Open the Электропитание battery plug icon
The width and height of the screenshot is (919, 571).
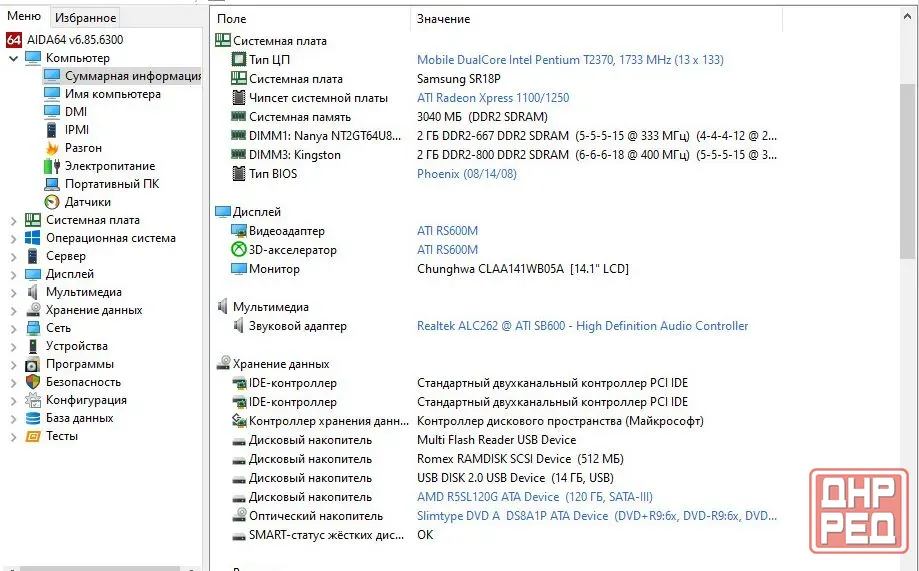pos(52,166)
